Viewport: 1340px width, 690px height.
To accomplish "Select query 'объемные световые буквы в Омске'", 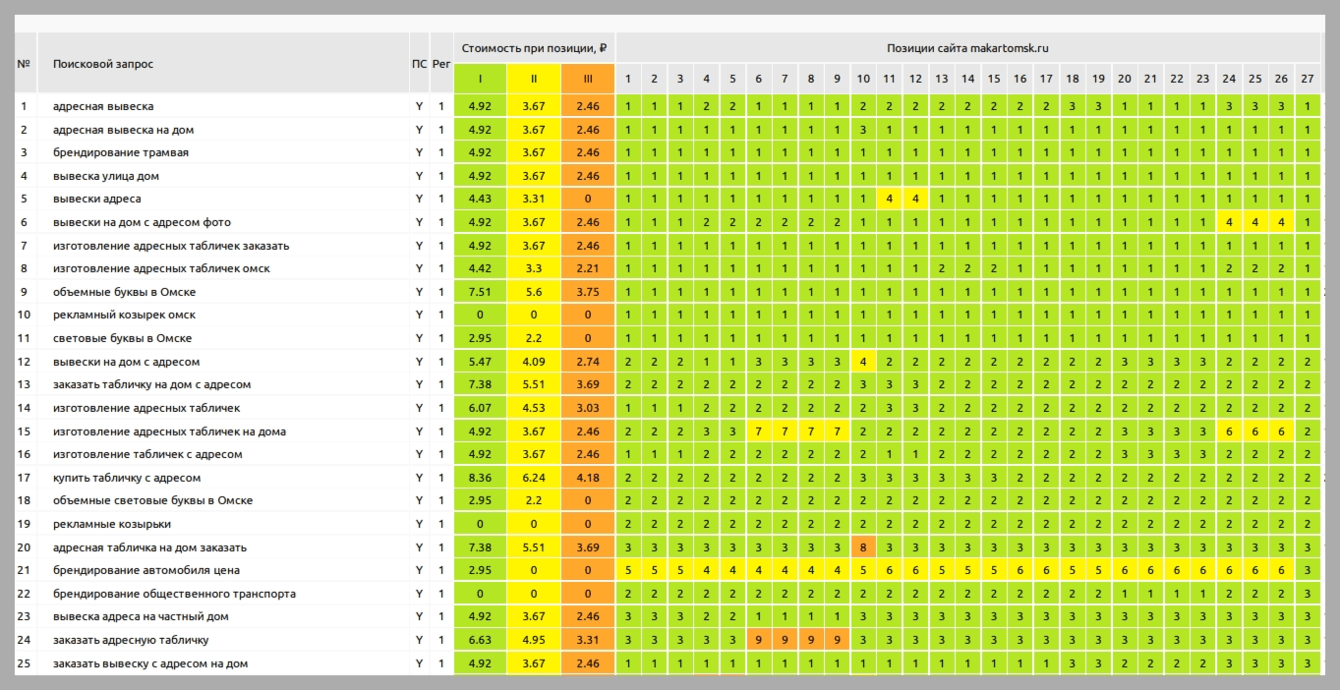I will pos(153,501).
